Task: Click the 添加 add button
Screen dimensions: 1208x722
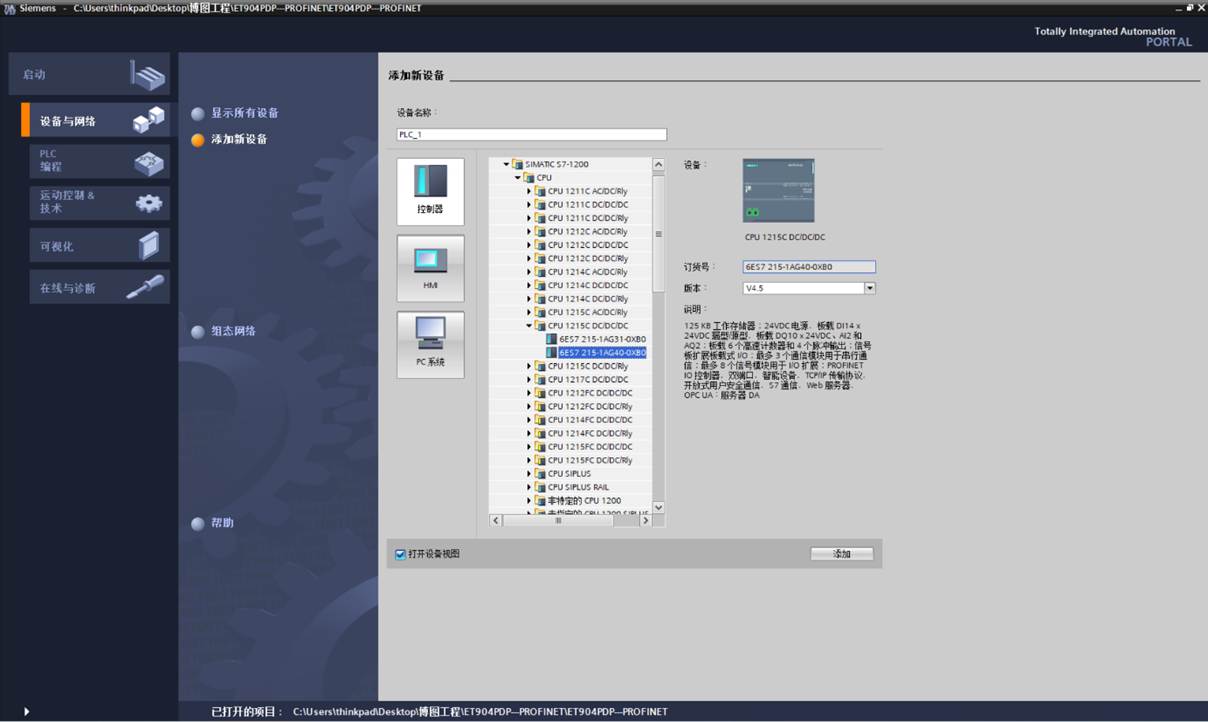Action: [x=842, y=554]
